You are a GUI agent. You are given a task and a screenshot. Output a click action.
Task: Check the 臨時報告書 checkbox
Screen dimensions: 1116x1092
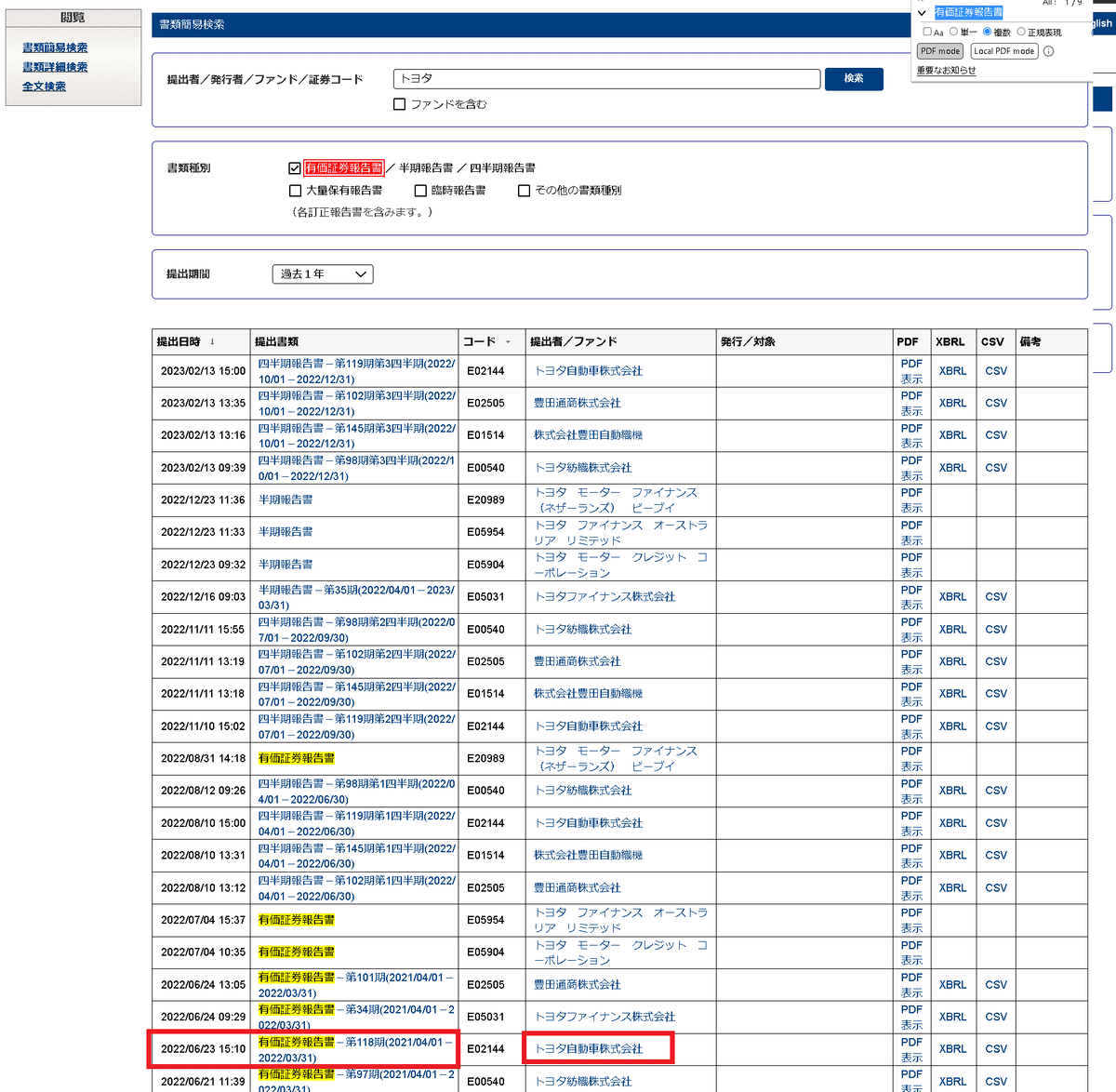coord(420,191)
